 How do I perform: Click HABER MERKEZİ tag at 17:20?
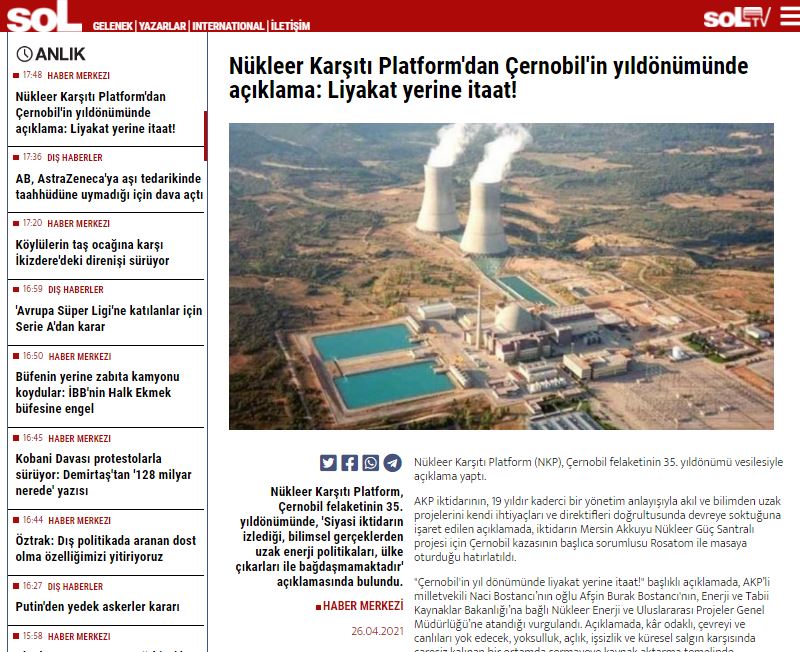point(79,223)
